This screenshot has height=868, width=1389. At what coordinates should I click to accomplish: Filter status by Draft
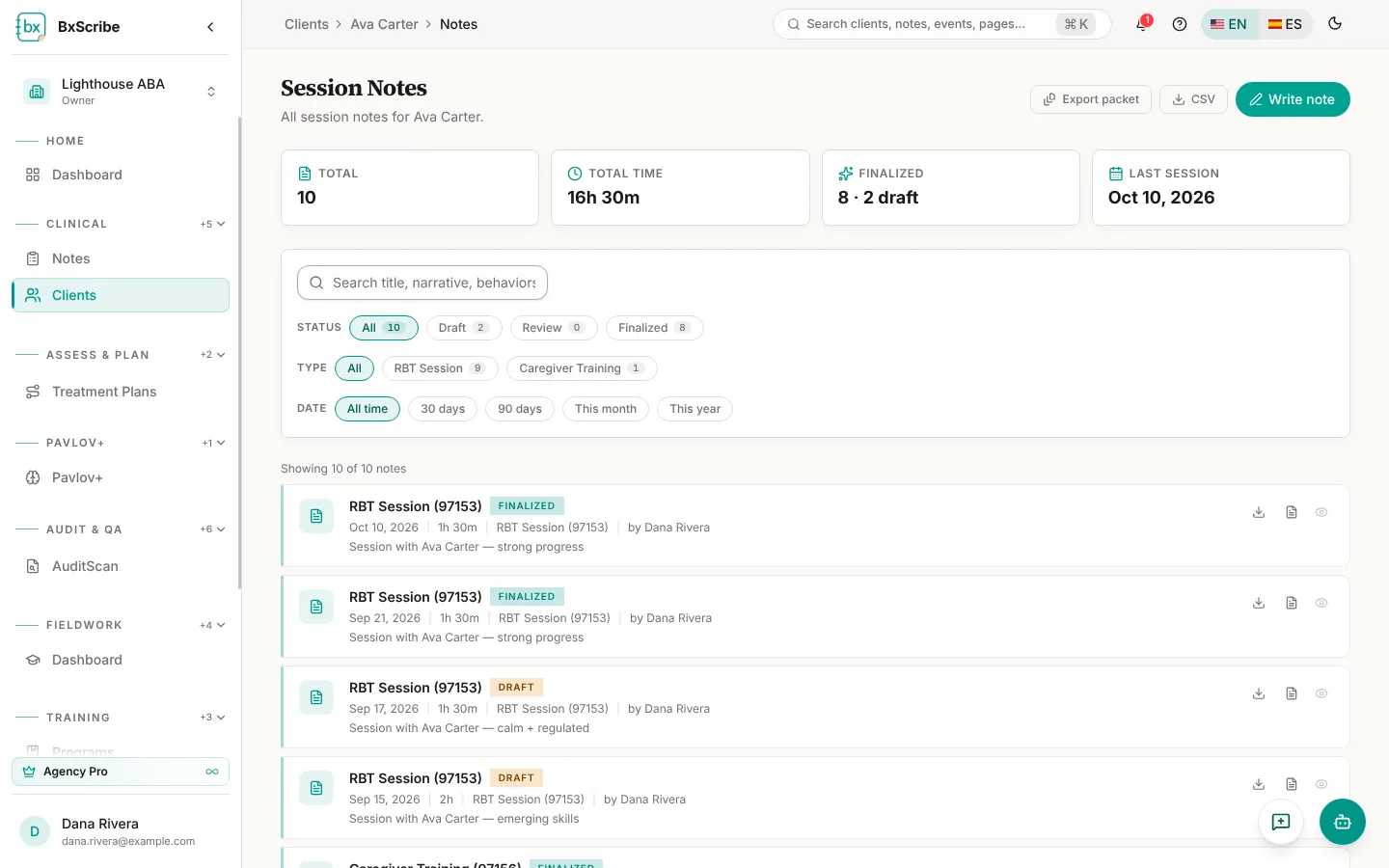[x=464, y=328]
